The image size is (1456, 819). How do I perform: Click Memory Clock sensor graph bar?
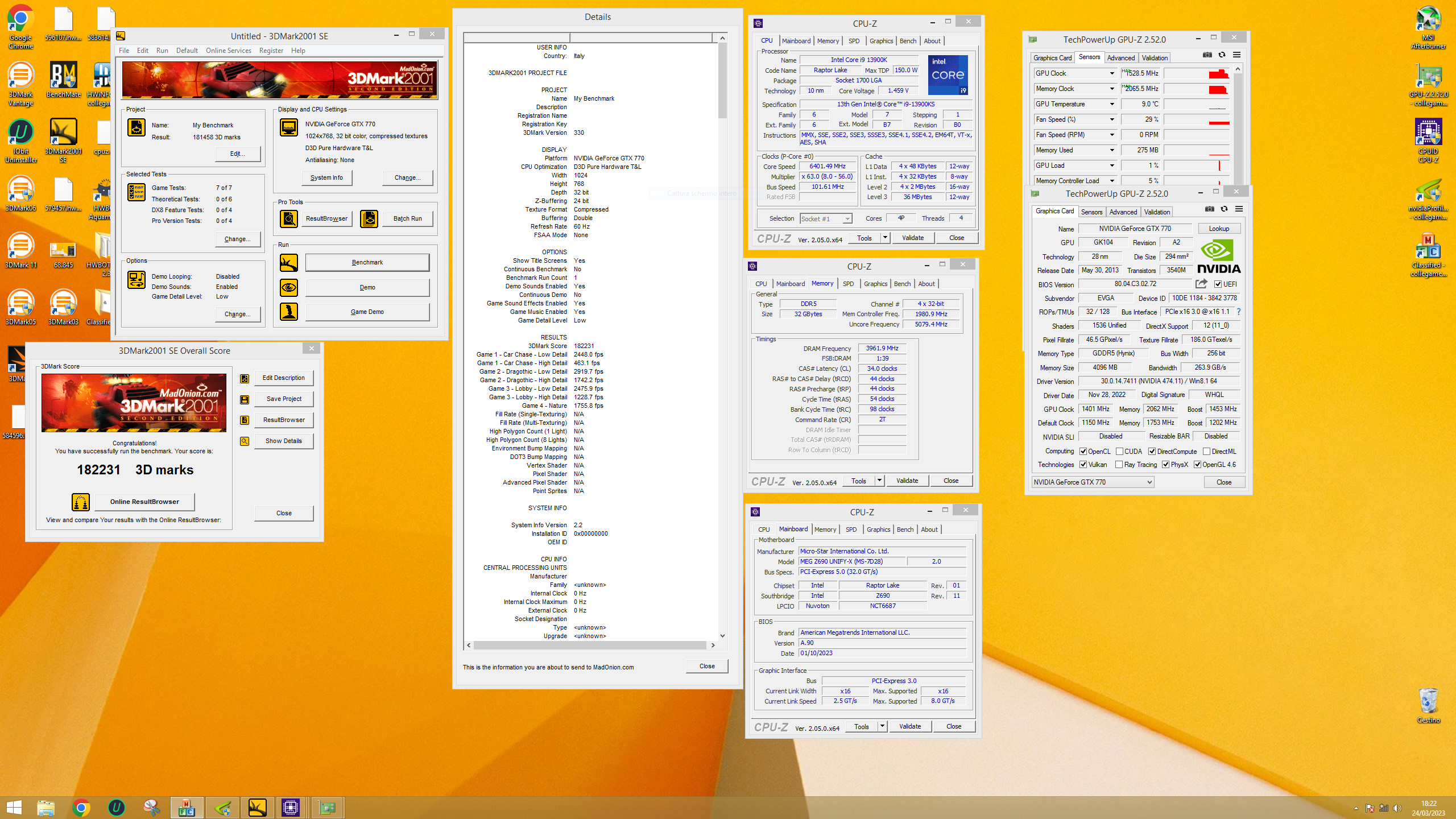(x=1197, y=89)
